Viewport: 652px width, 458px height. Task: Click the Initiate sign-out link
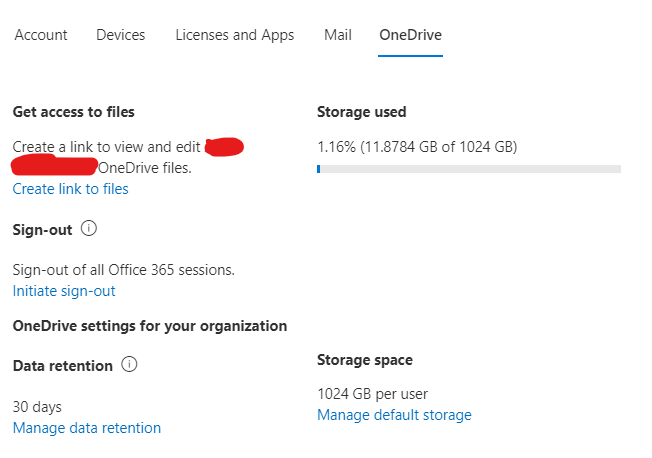point(64,291)
